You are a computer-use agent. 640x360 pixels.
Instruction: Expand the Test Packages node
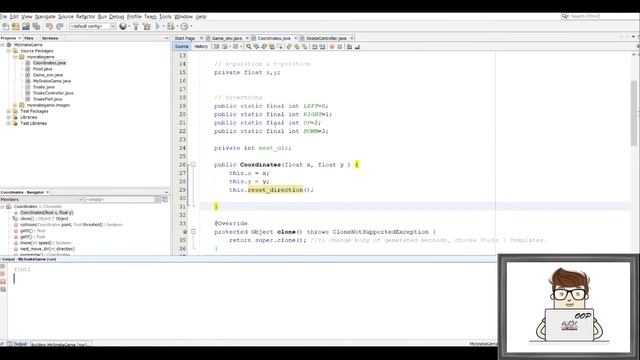[x=9, y=111]
